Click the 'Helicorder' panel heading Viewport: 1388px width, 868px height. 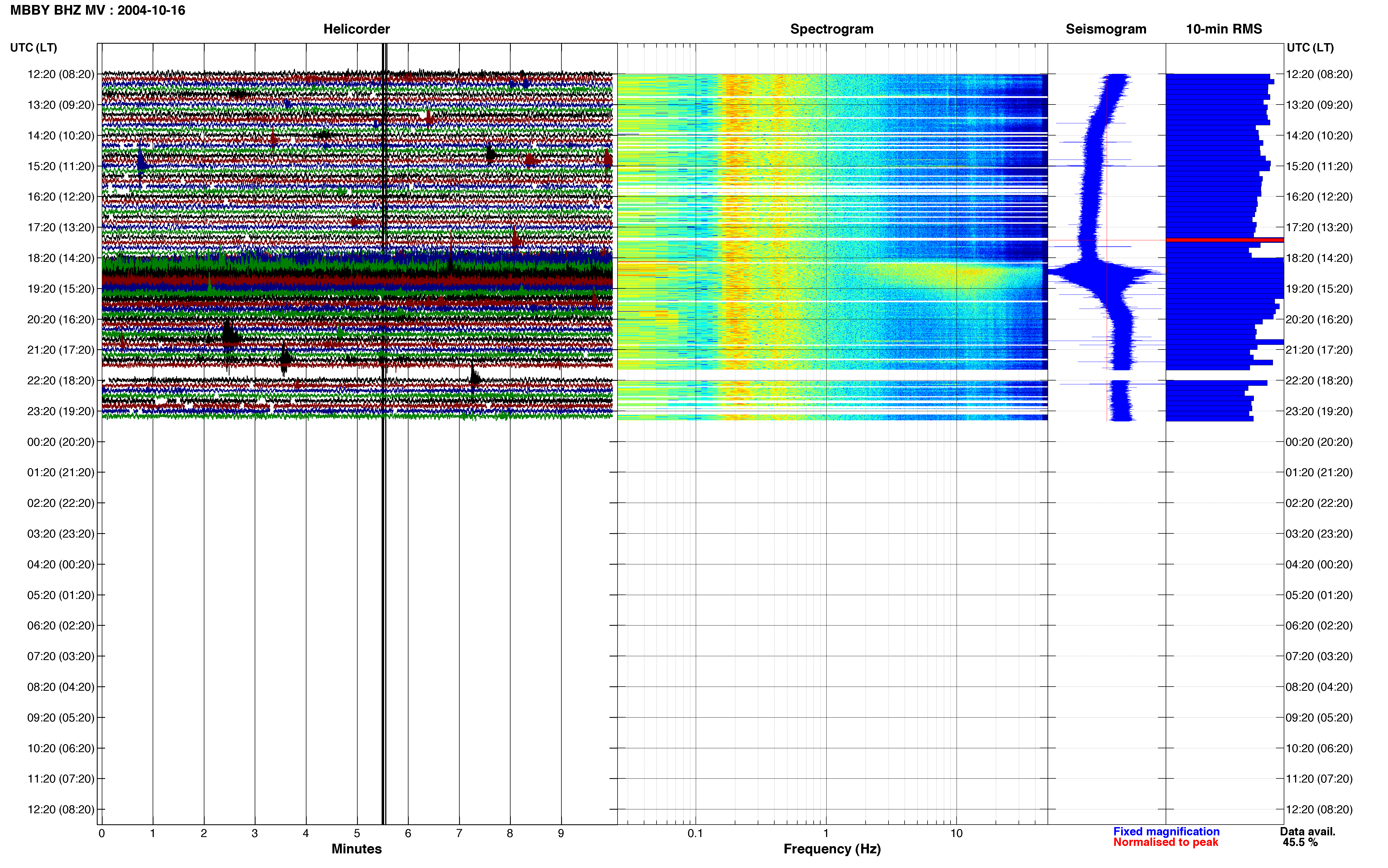click(356, 29)
